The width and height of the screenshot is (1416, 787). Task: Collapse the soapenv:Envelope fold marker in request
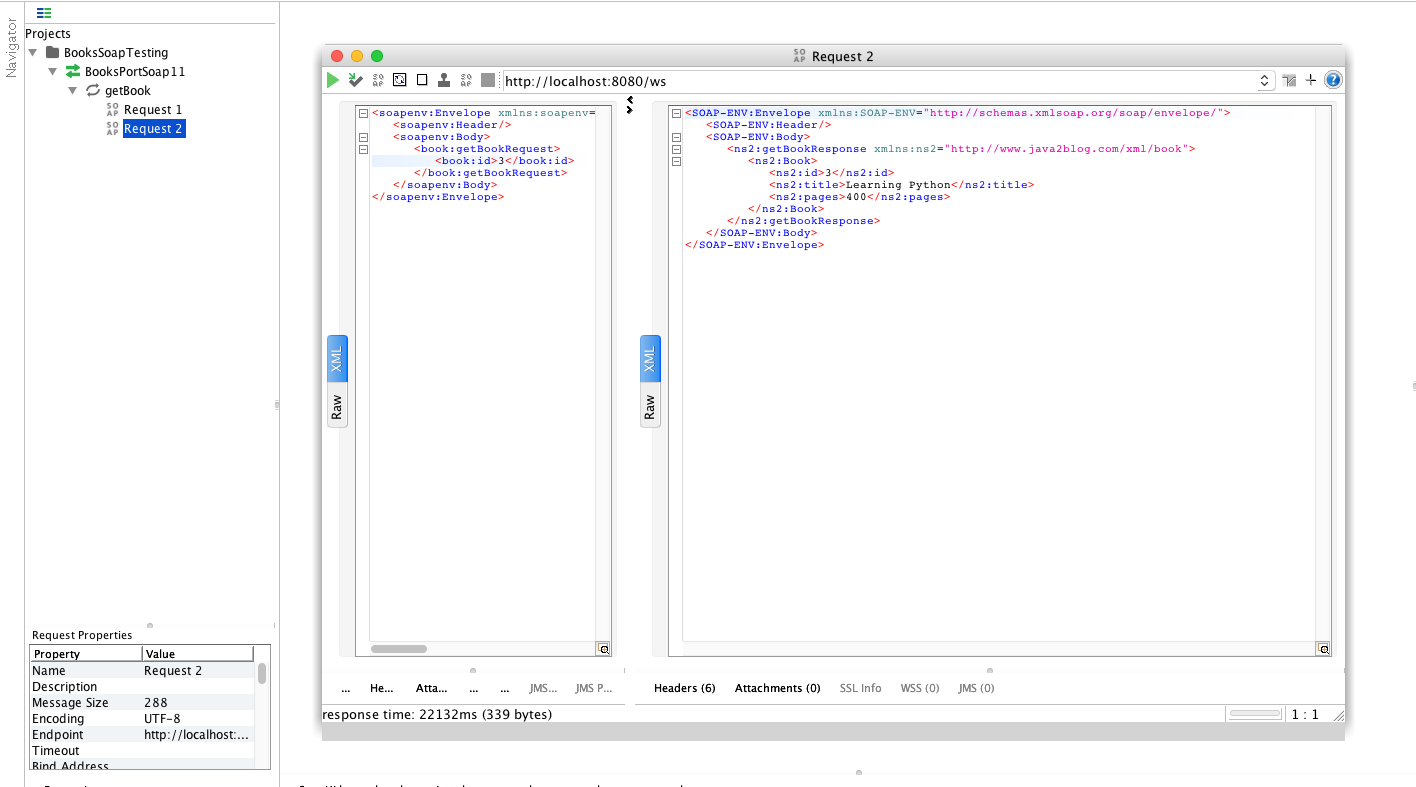click(363, 113)
